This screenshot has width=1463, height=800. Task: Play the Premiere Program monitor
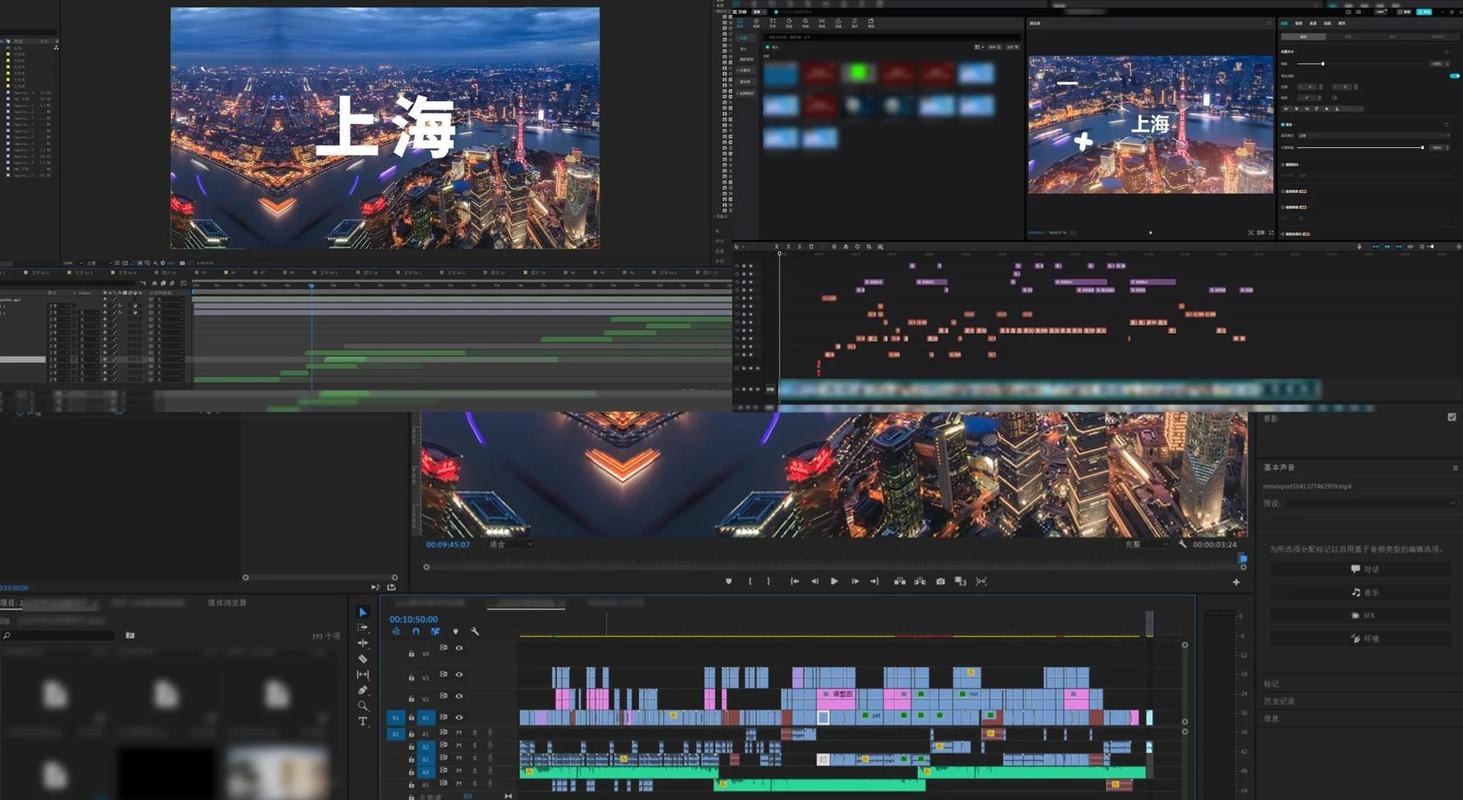[x=835, y=581]
